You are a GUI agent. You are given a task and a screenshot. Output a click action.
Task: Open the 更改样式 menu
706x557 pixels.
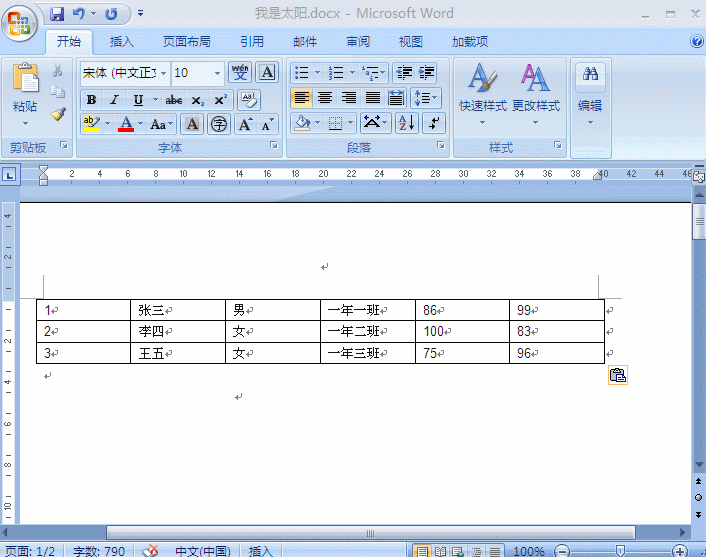536,95
